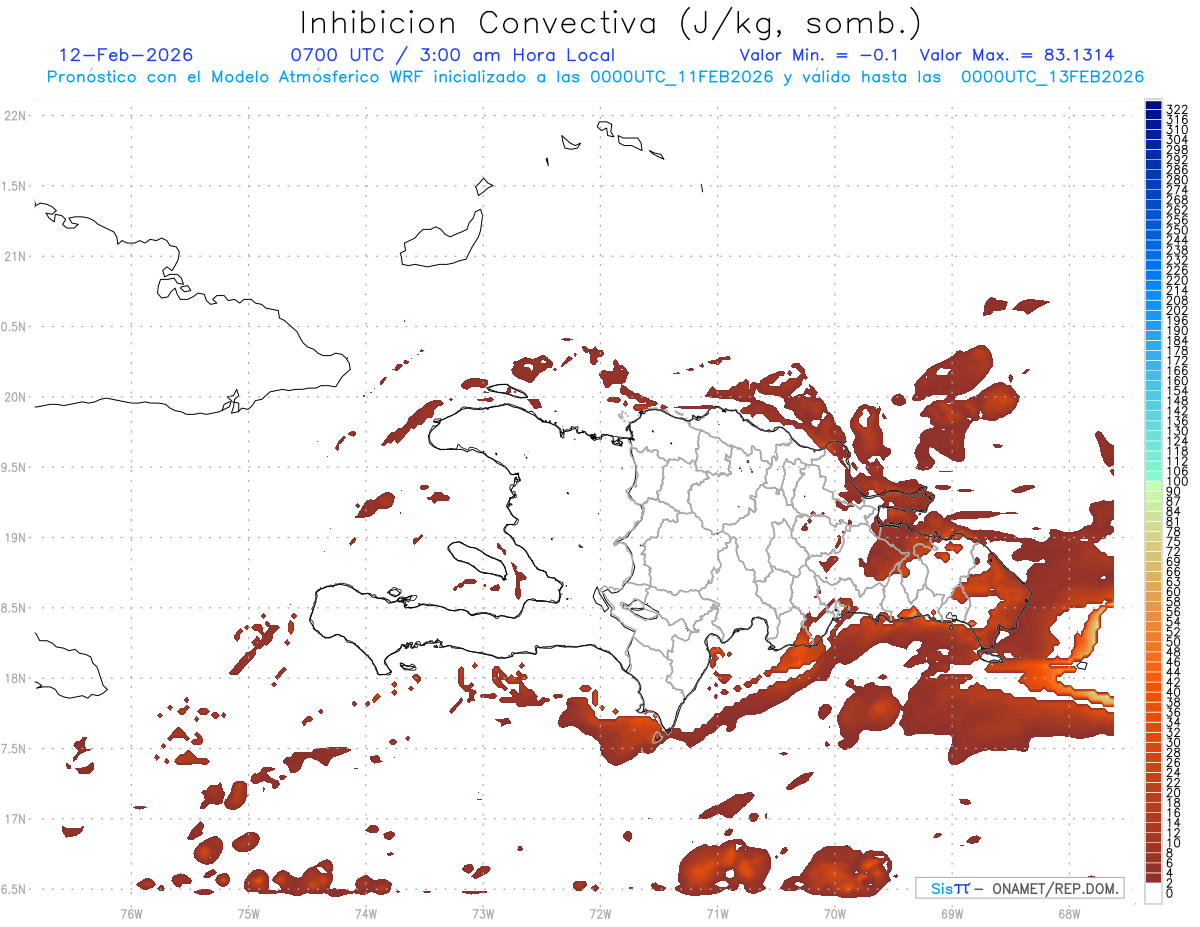
Task: Click the 0000UTC_11FEB2026 initialization timestamp
Action: (682, 77)
